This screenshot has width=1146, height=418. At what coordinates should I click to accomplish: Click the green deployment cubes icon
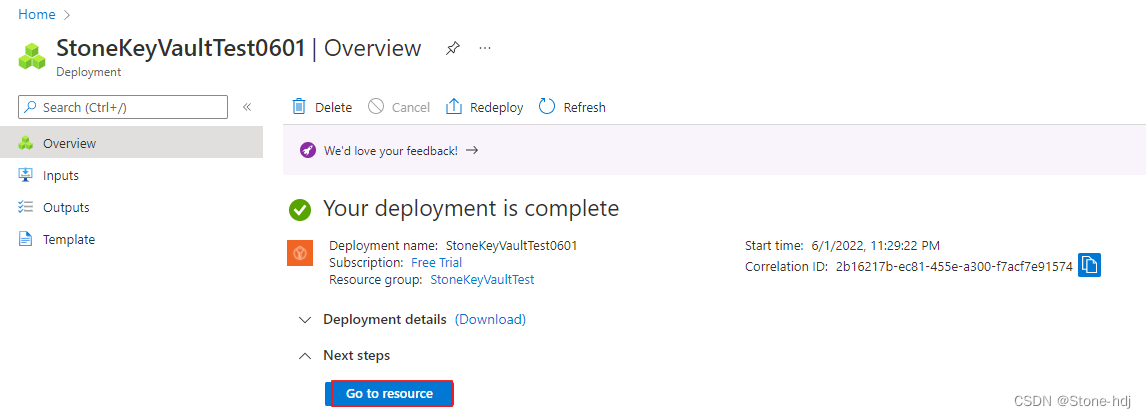(33, 56)
